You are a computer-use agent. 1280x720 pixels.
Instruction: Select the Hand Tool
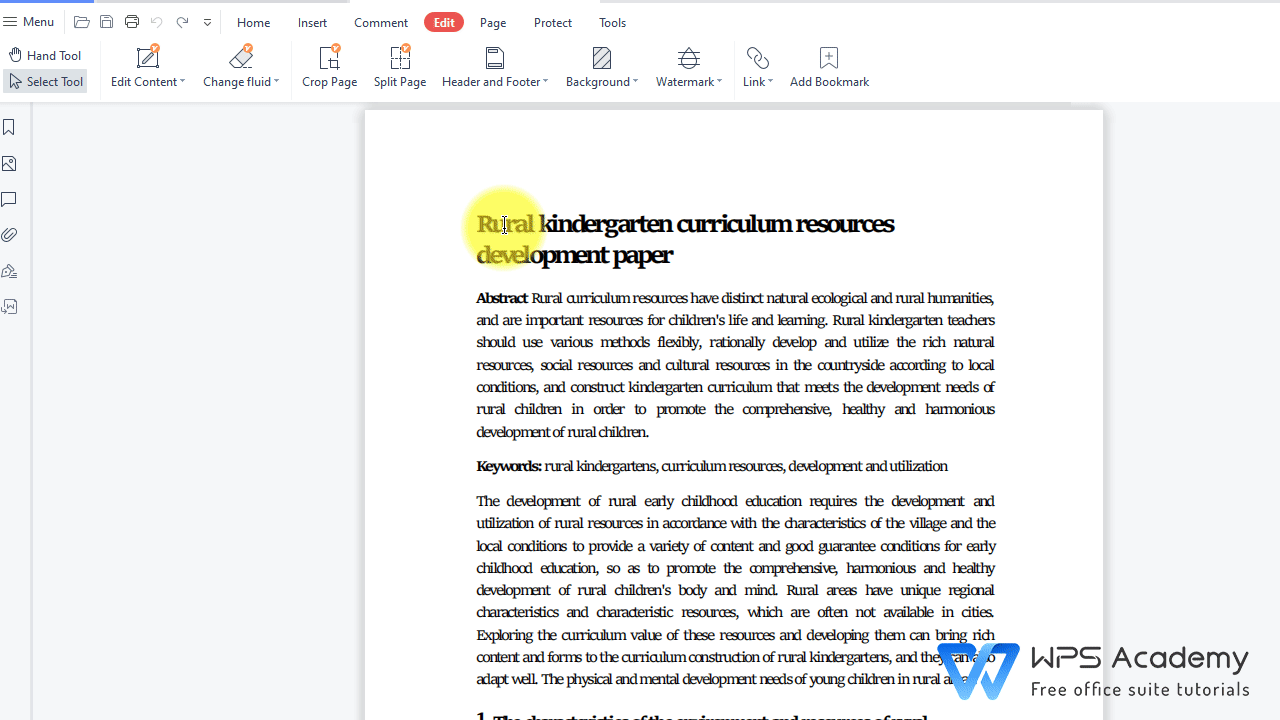coord(45,55)
